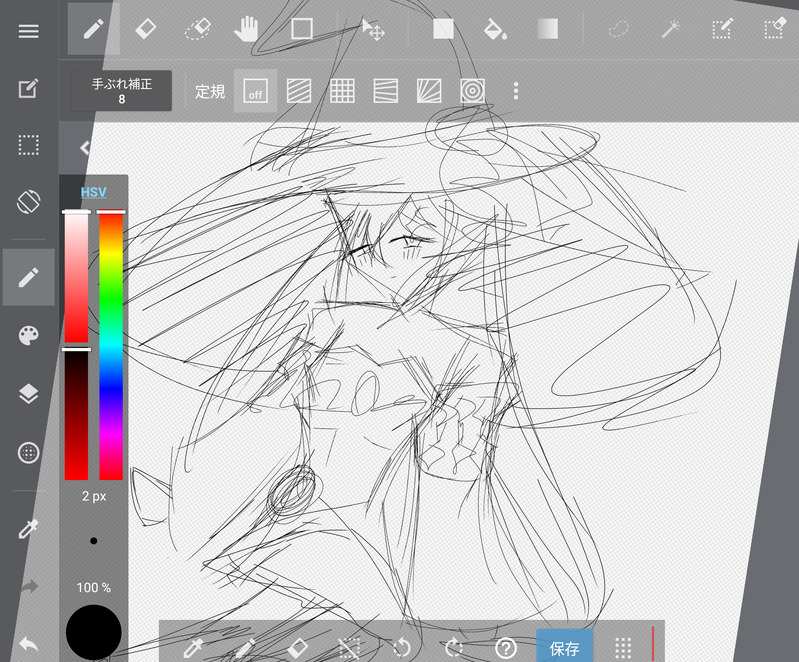Pick the filled rectangle tool

443,29
